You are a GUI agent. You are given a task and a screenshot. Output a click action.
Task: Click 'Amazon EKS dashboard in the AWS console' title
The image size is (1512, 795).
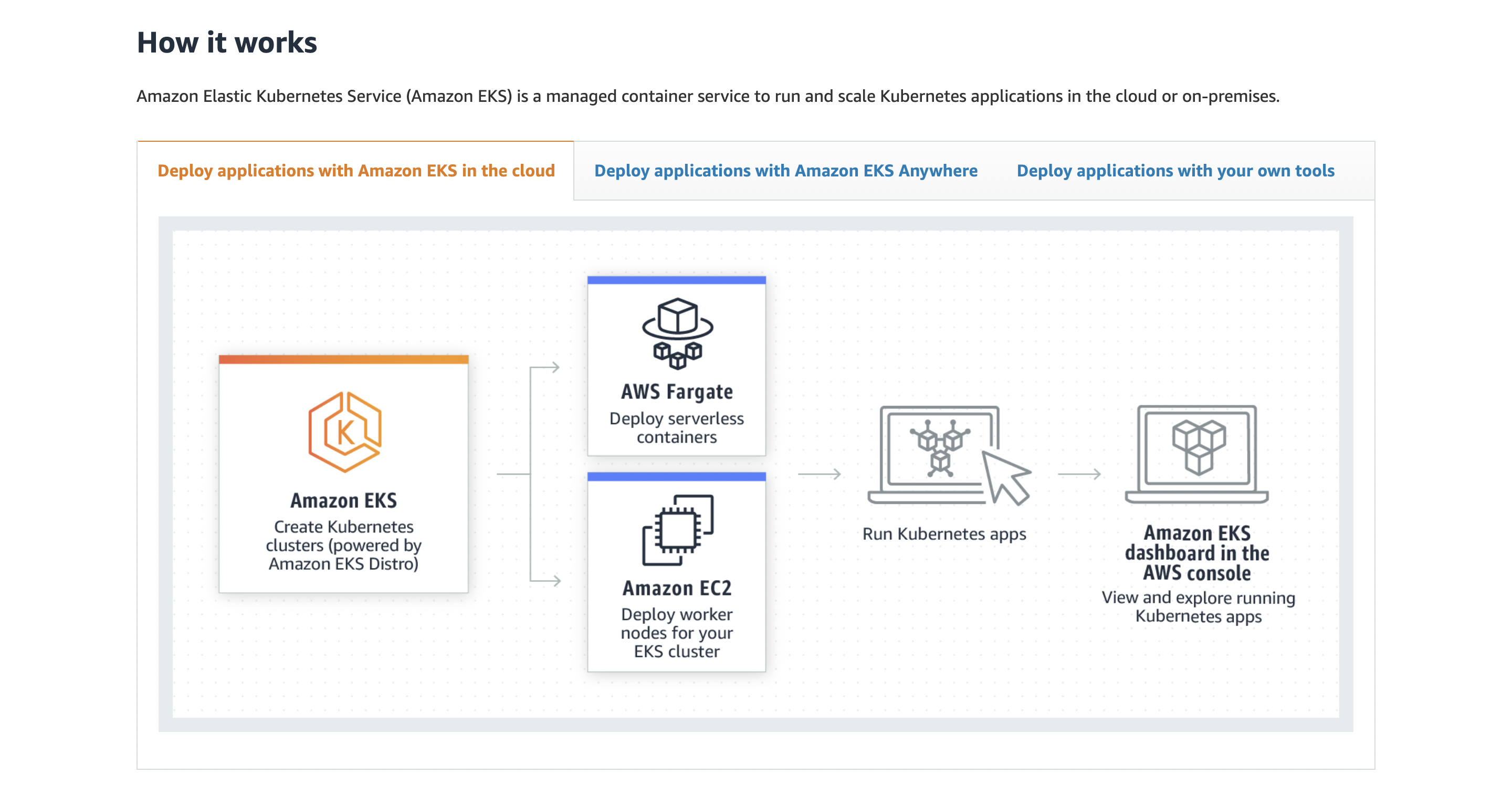click(x=1197, y=552)
